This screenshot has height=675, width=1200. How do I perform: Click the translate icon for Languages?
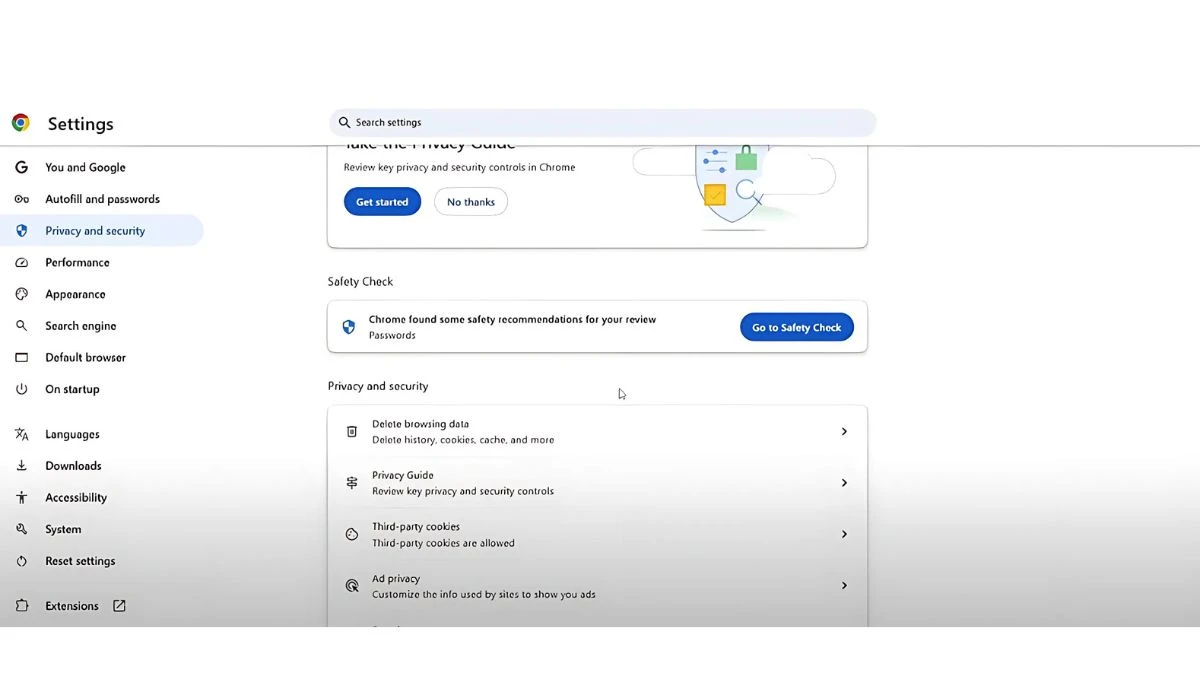pyautogui.click(x=21, y=434)
